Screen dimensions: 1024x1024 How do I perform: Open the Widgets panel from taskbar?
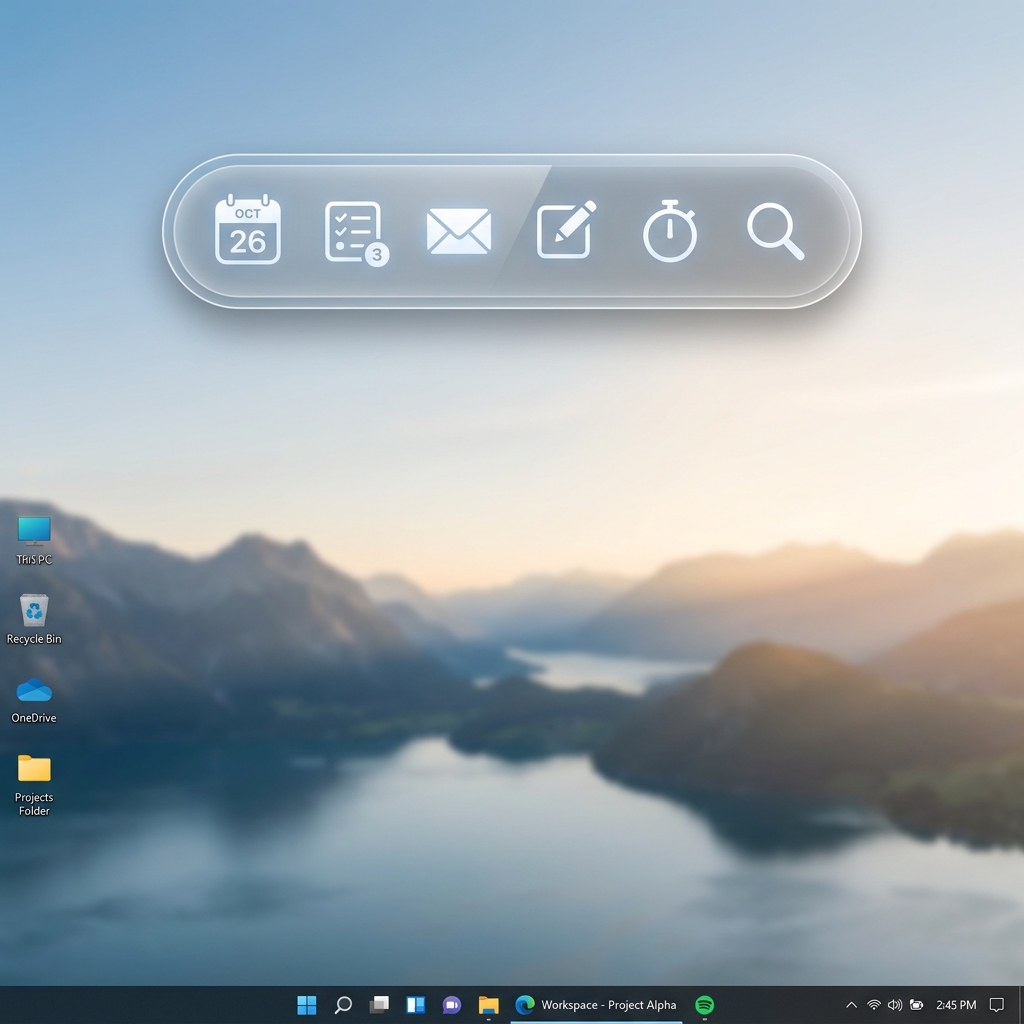[415, 1005]
